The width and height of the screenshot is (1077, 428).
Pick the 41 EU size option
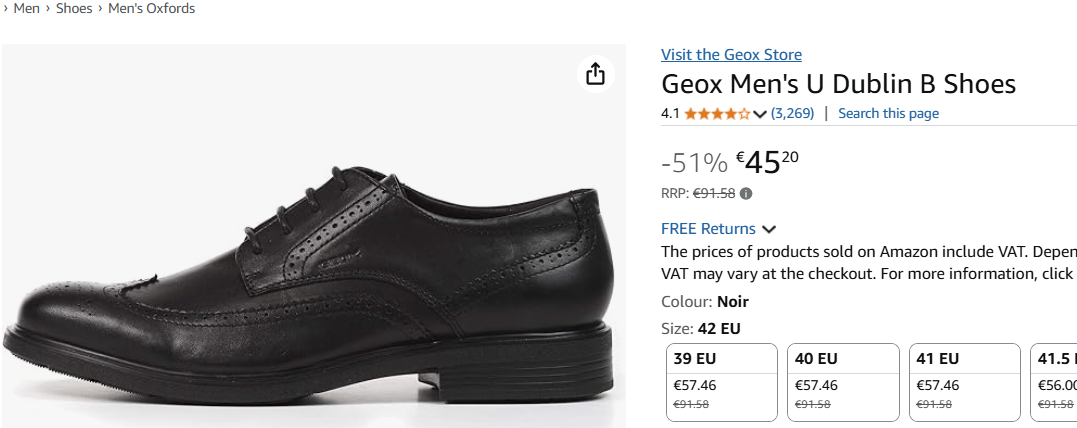coord(965,382)
